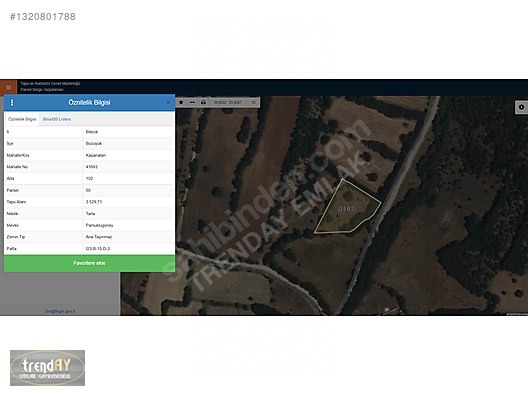
Task: Select the Nitelik value Tarla
Action: (x=90, y=213)
